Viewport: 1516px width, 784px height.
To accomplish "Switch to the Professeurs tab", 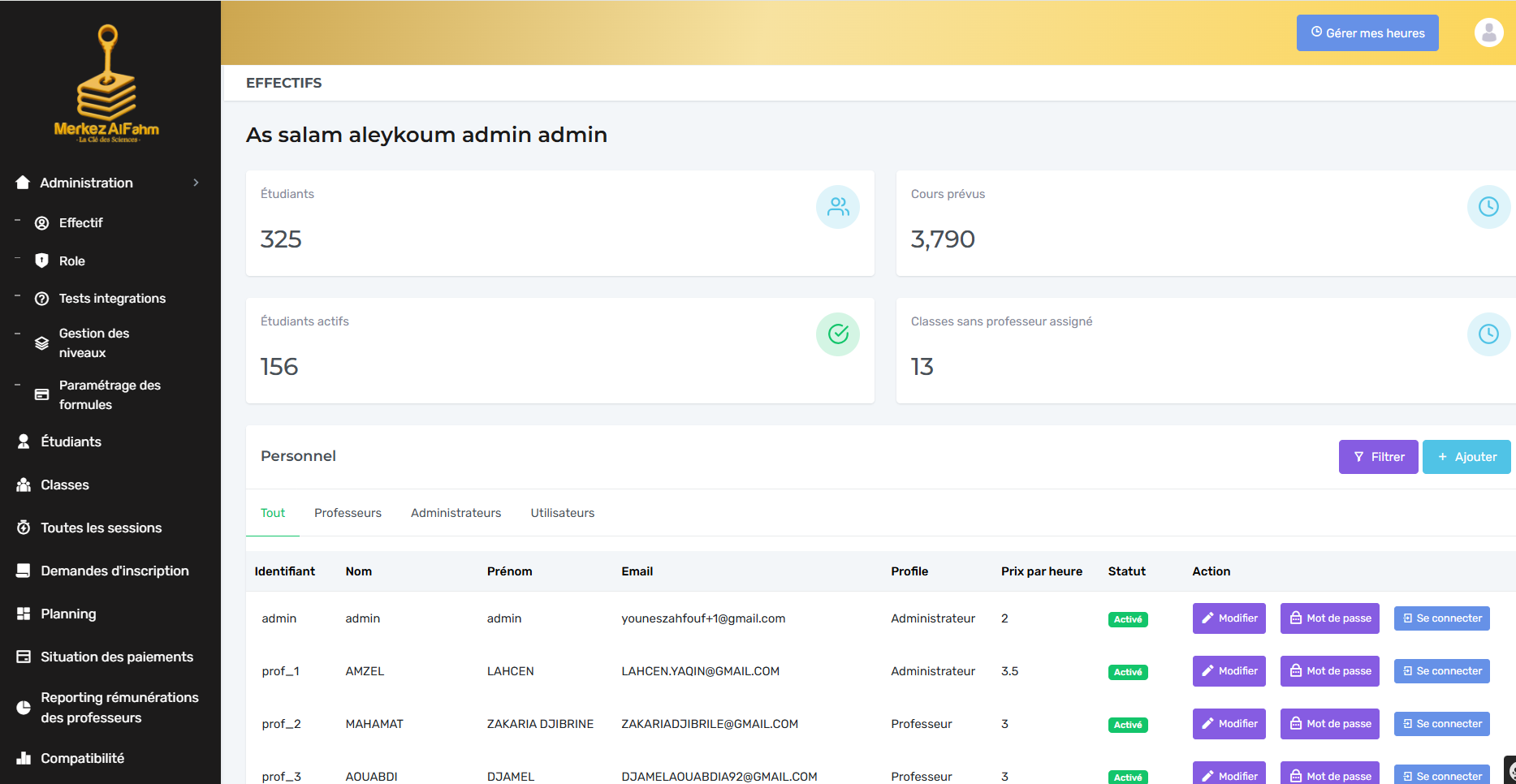I will [x=348, y=513].
